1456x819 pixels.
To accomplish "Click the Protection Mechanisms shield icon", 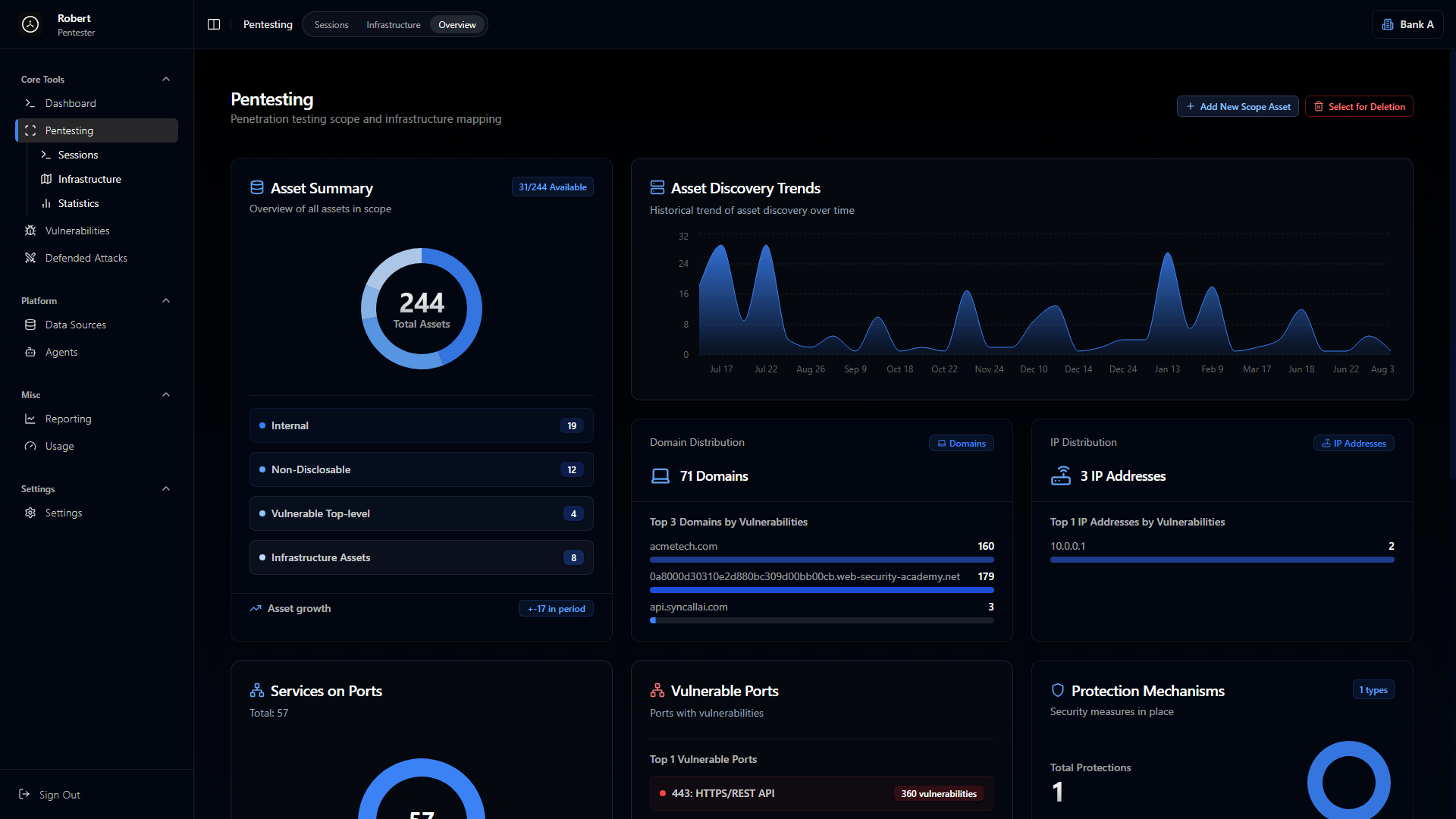I will (x=1058, y=690).
